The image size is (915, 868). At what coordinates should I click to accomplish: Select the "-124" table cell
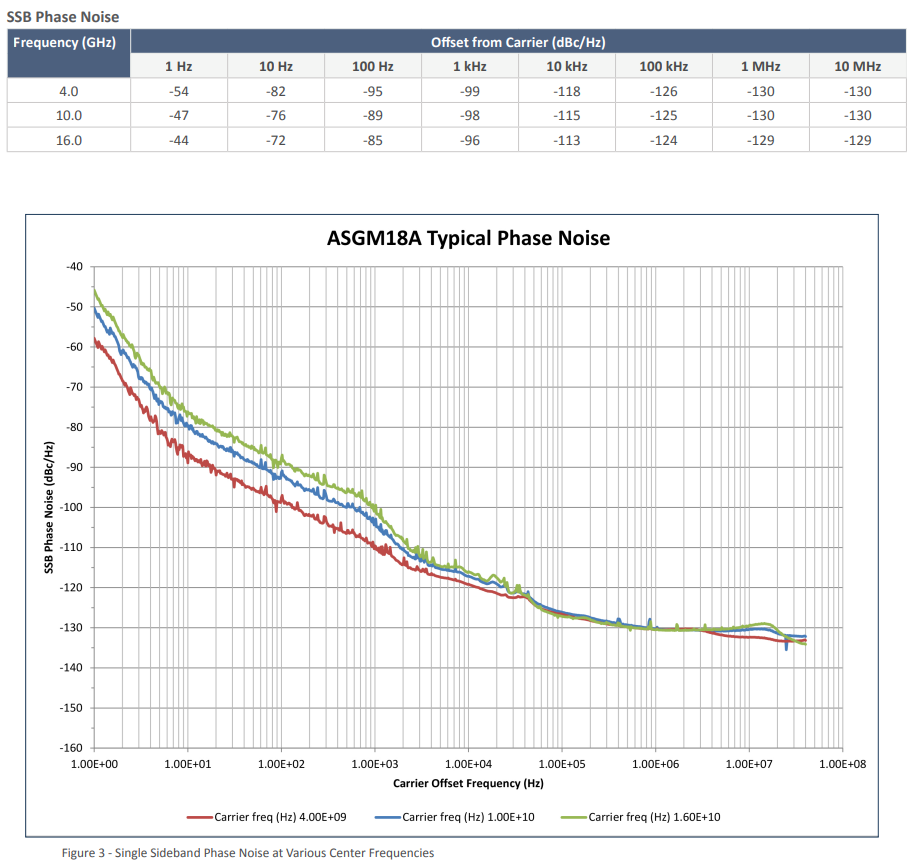click(x=663, y=141)
